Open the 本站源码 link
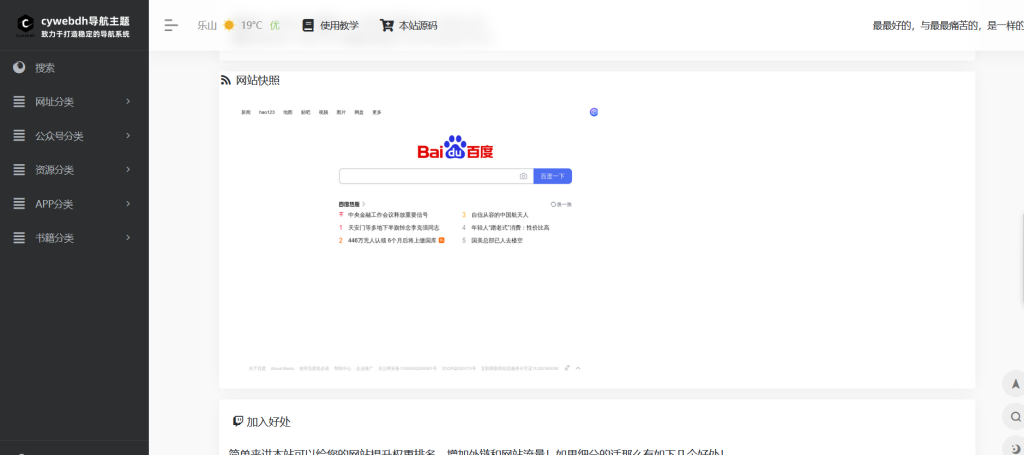The width and height of the screenshot is (1024, 455). point(409,25)
